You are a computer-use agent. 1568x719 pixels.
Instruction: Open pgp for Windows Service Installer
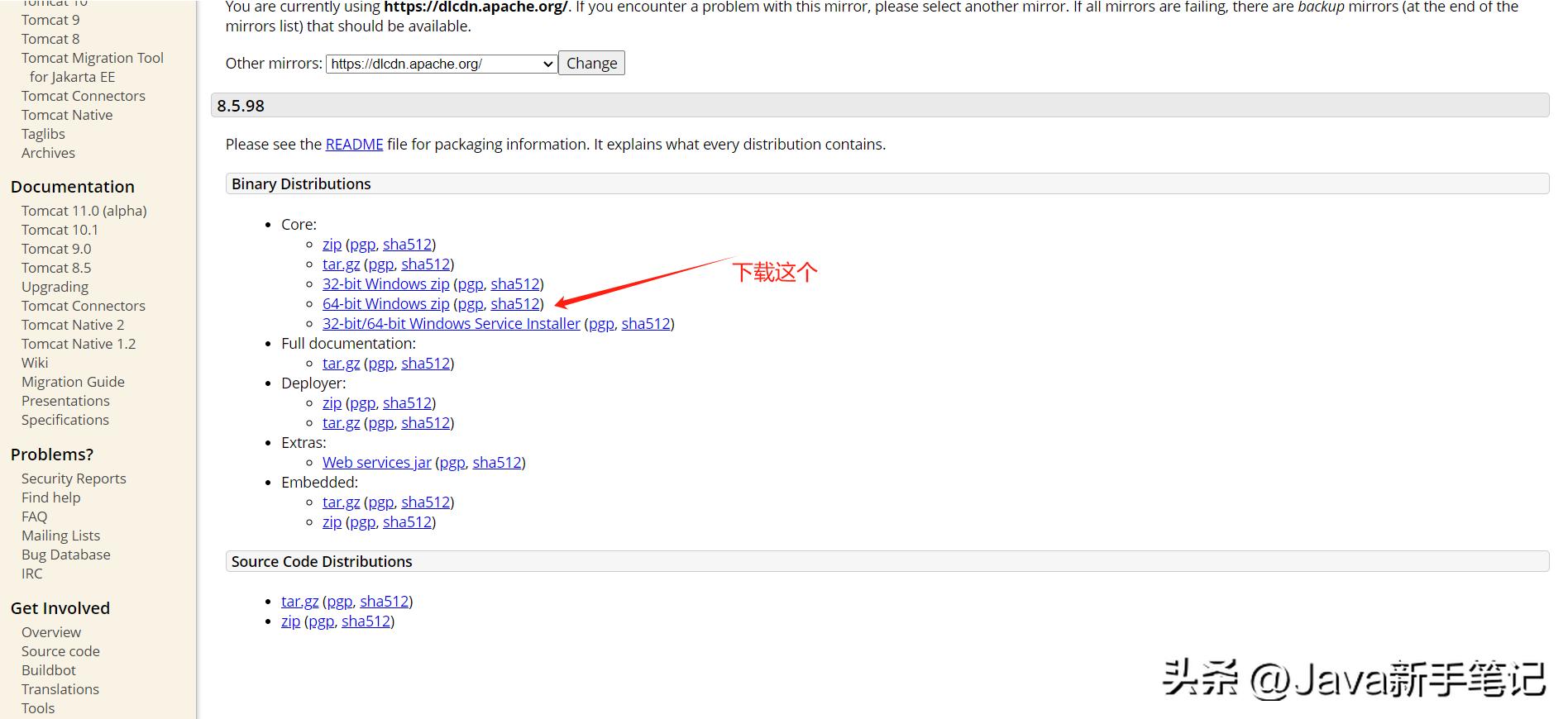pyautogui.click(x=601, y=324)
